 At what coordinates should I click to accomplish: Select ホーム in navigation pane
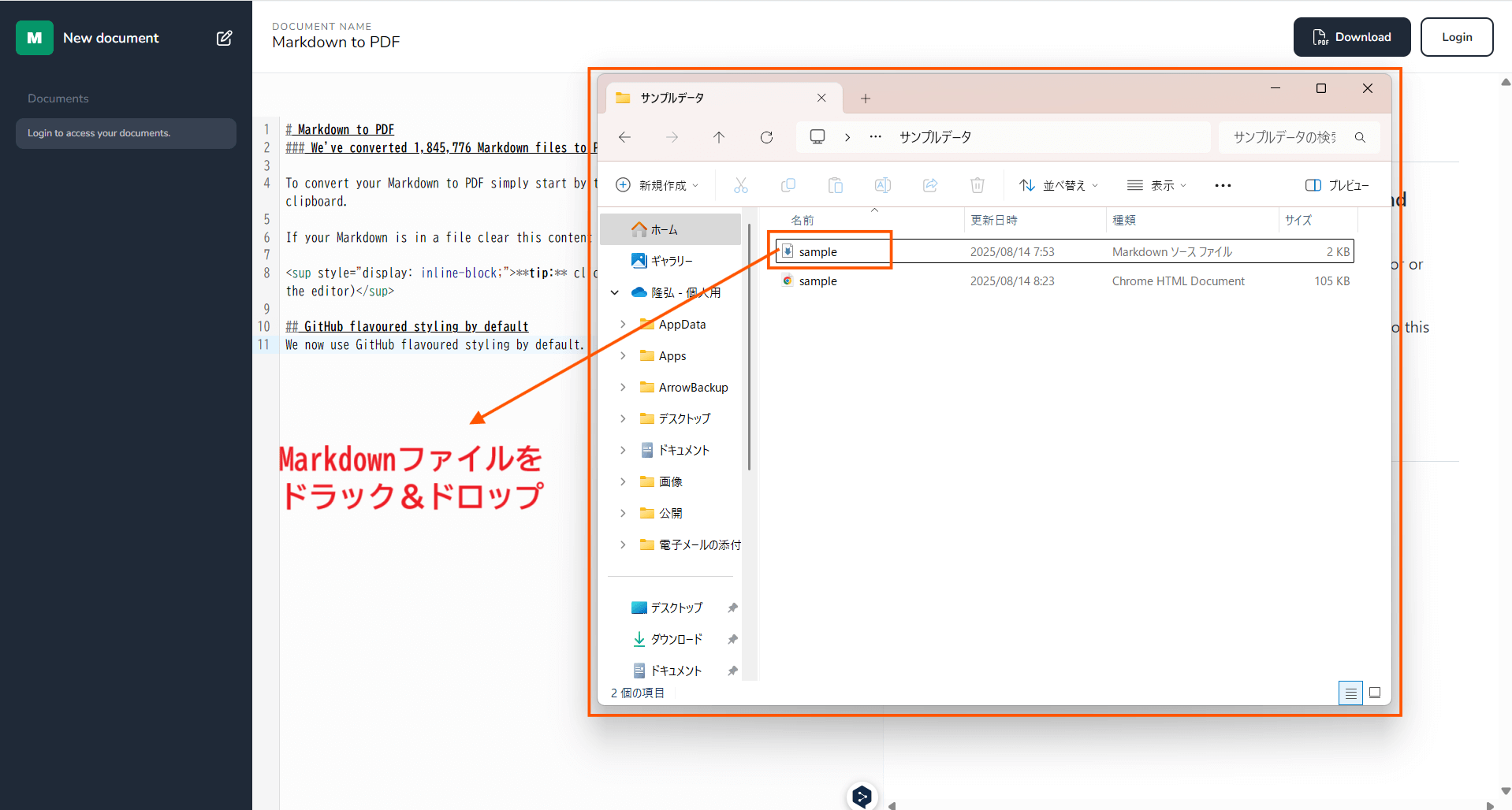click(664, 229)
